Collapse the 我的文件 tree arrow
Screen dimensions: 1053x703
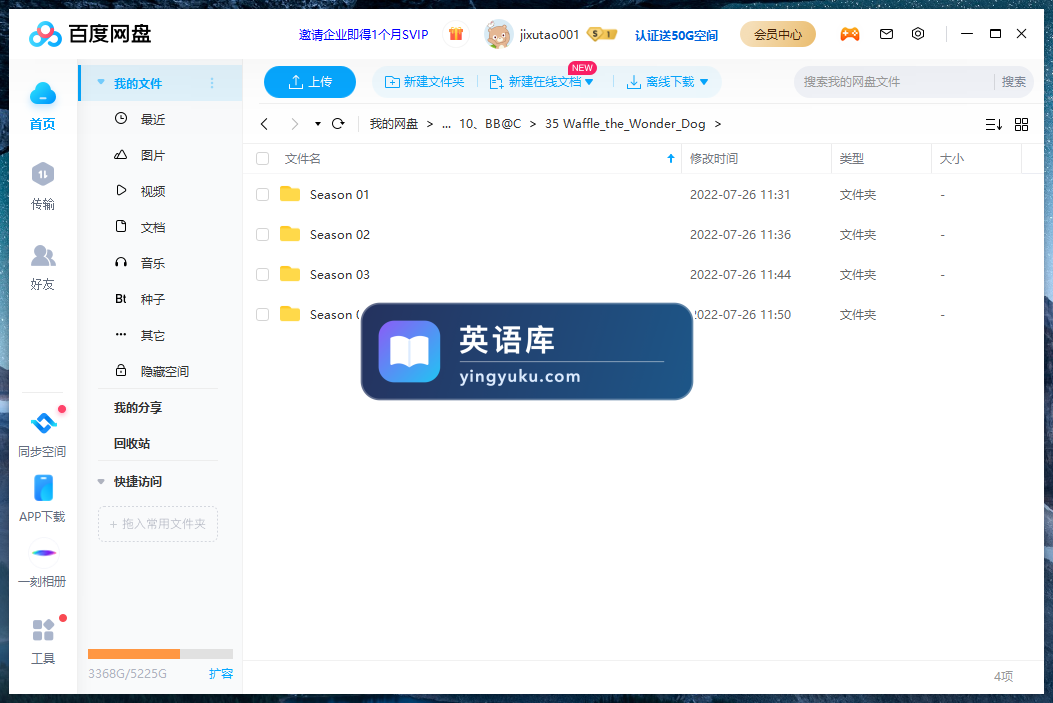(x=101, y=83)
